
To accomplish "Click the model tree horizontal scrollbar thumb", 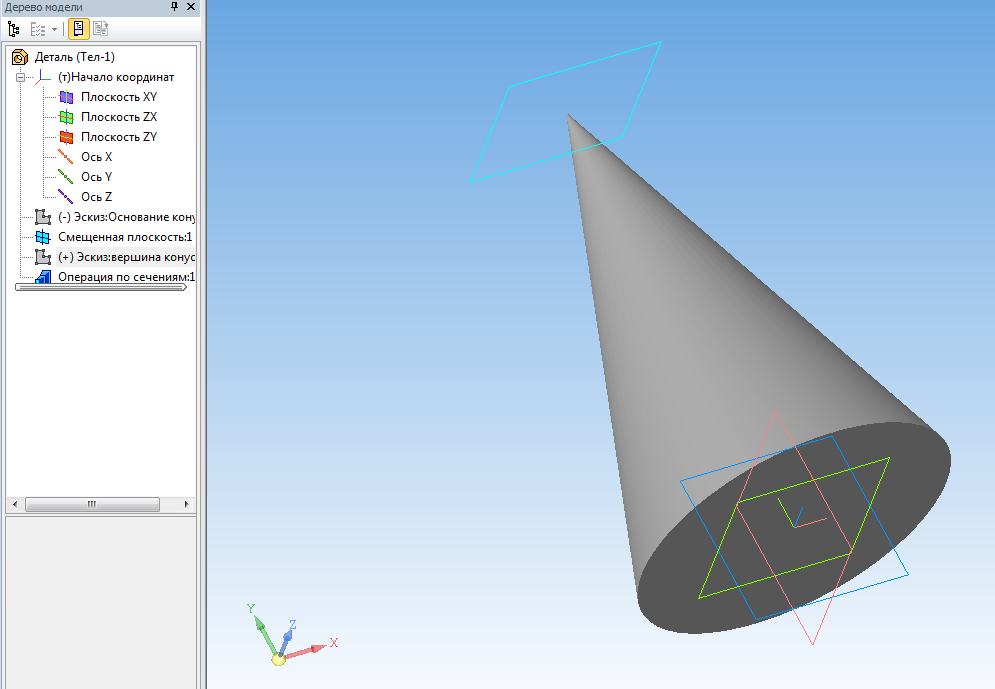I will [x=92, y=504].
